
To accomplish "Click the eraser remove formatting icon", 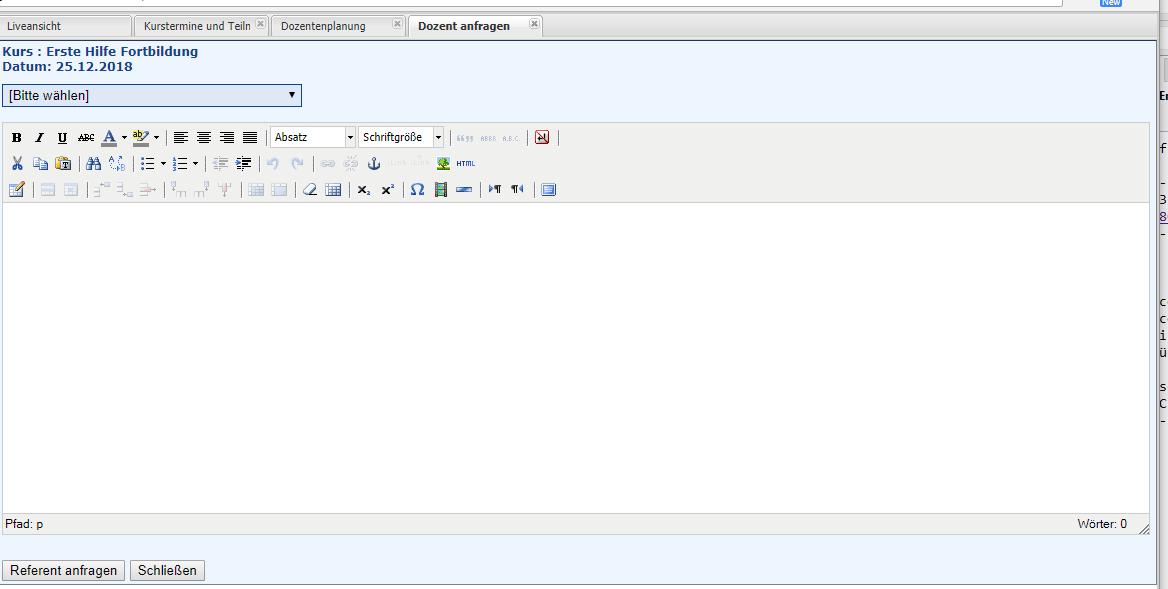I will 310,190.
